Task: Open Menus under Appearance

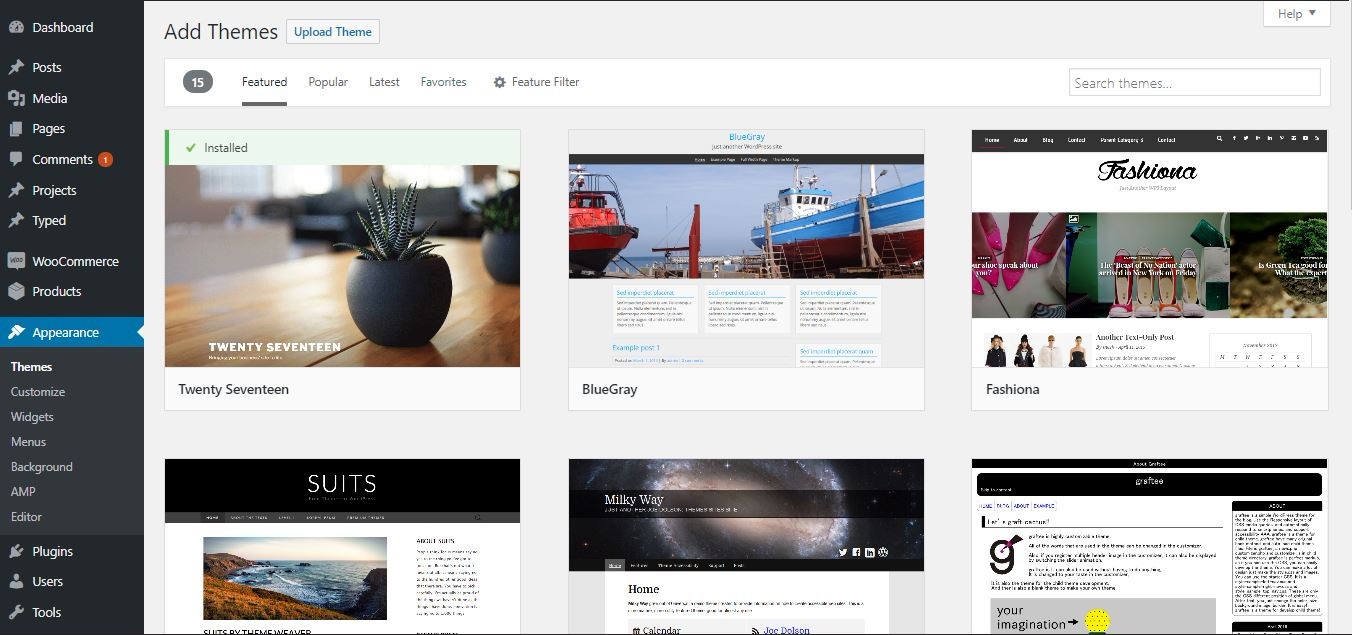Action: (29, 442)
